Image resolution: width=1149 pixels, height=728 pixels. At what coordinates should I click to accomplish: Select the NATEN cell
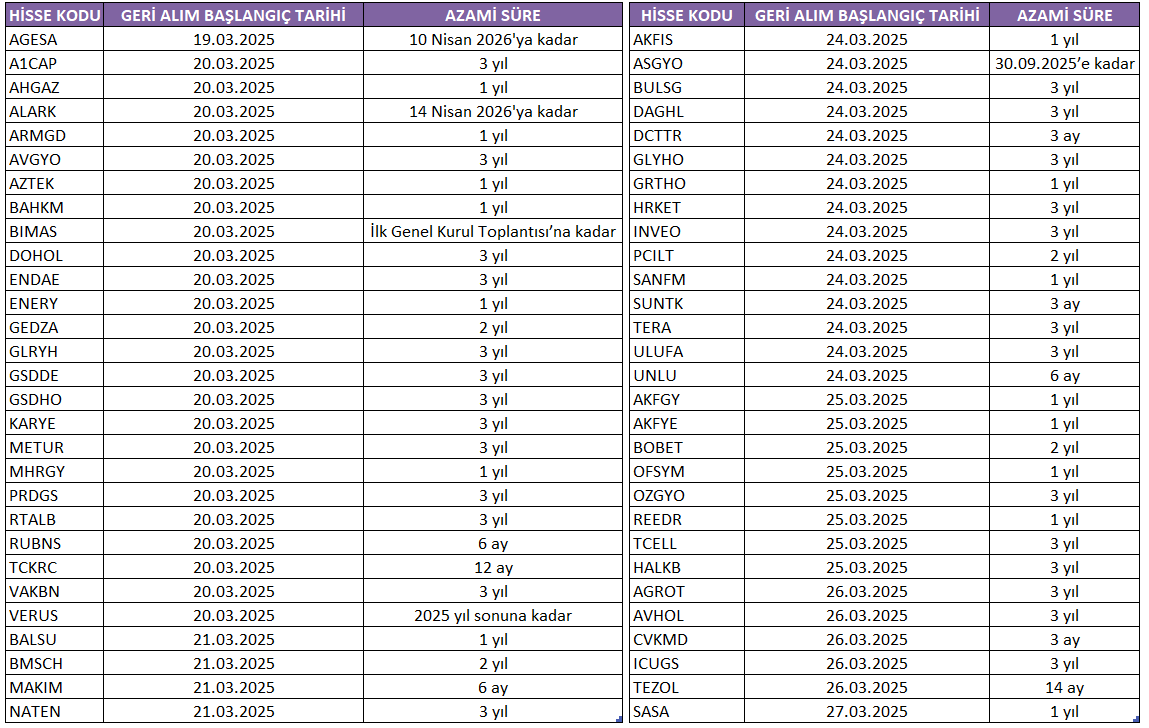click(54, 712)
